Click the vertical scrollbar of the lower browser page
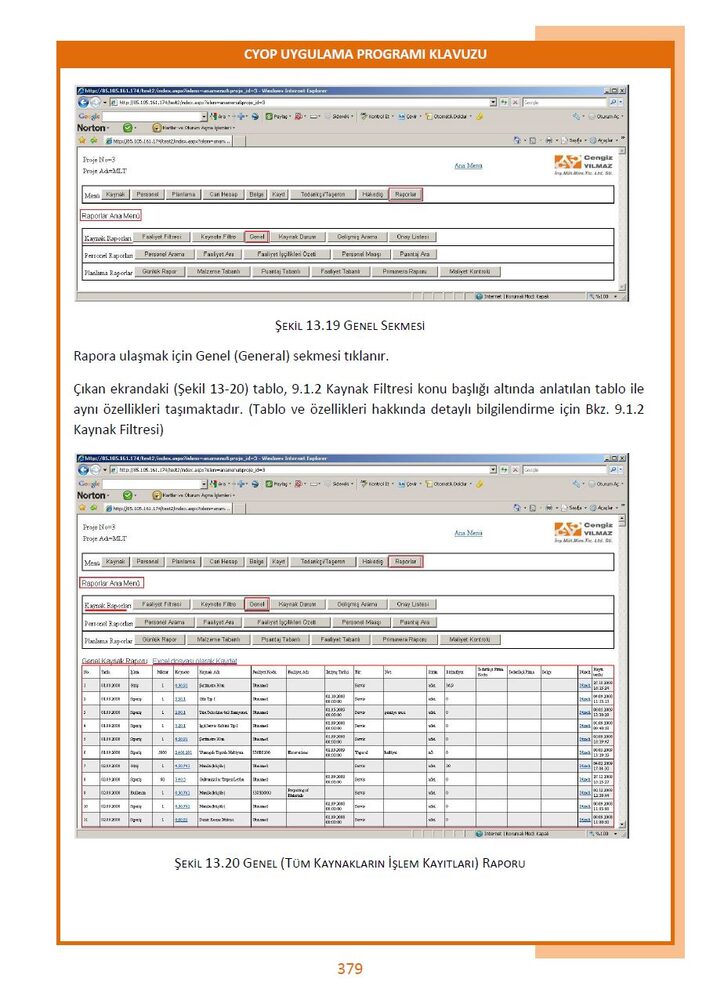Screen dimensions: 706x1000 (x=622, y=673)
